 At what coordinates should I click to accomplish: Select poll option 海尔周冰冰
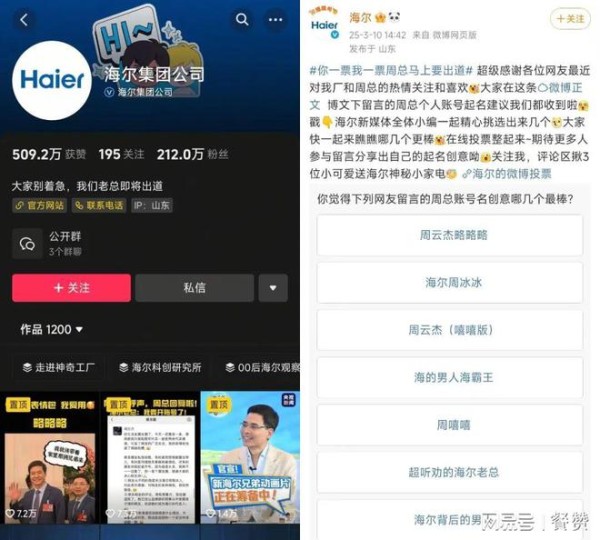(x=450, y=282)
